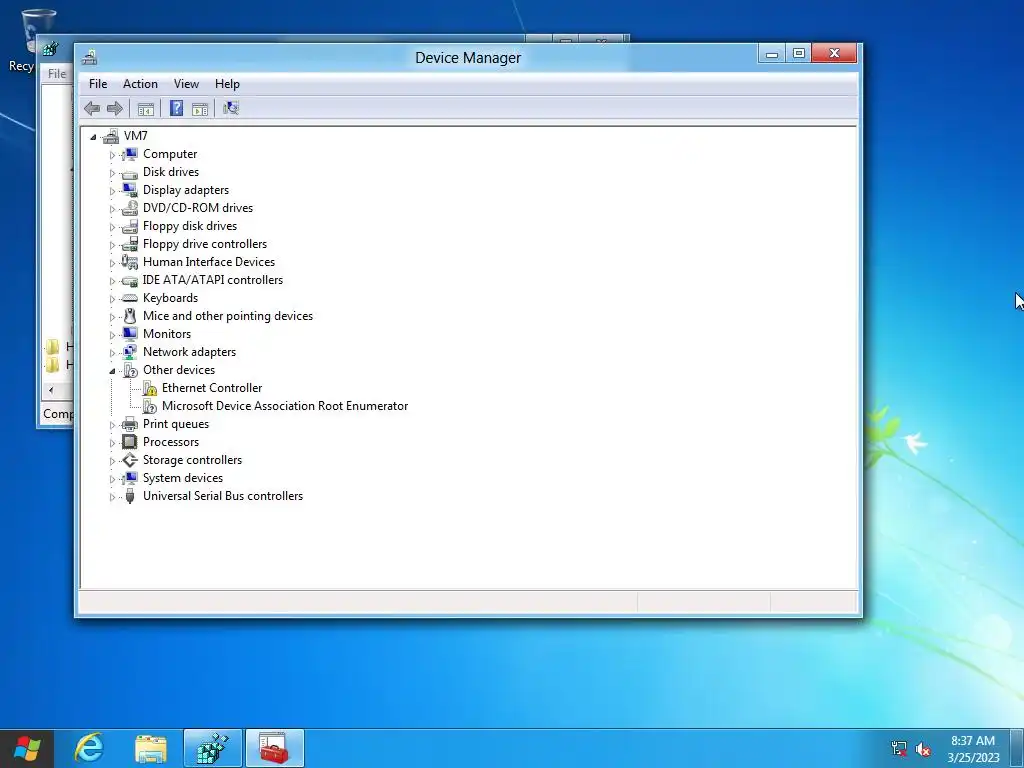Click the Processors chip icon
The image size is (1024, 768).
130,442
